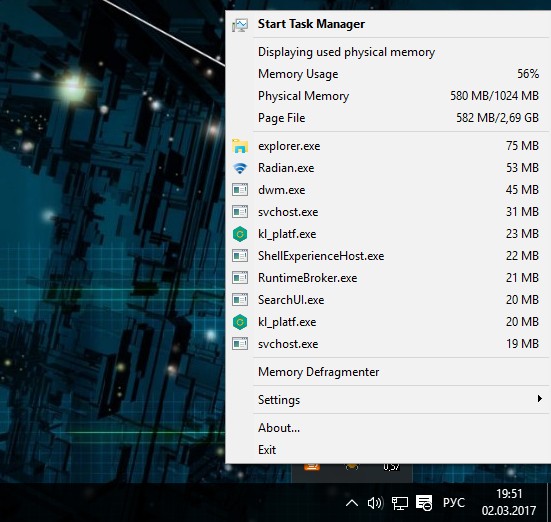Click the SearchUI.exe process icon
Image resolution: width=551 pixels, height=522 pixels.
coord(240,300)
